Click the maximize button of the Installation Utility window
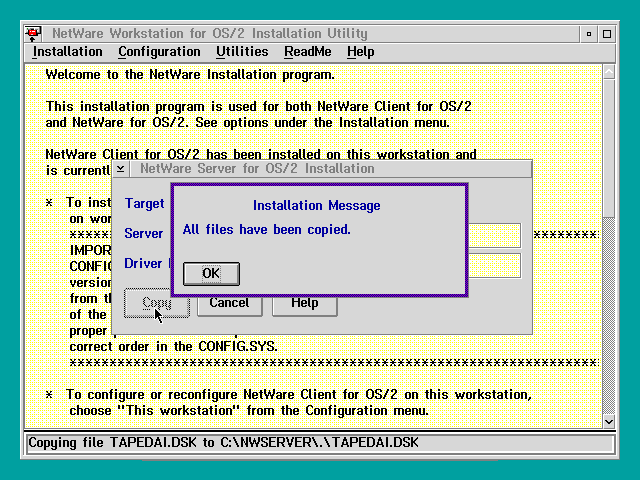The height and width of the screenshot is (480, 640). click(x=607, y=34)
